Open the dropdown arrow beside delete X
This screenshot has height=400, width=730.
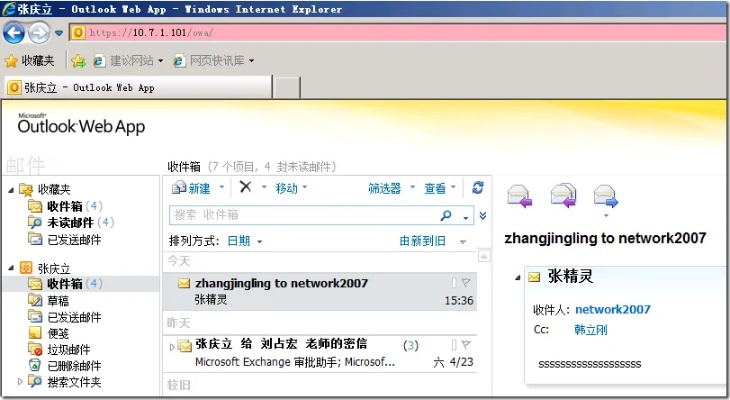click(264, 188)
